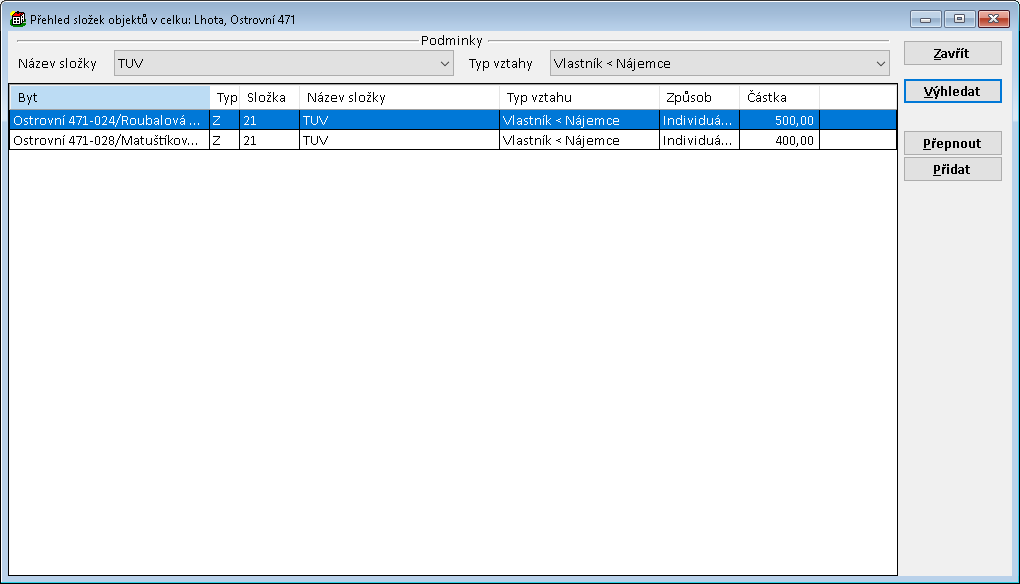This screenshot has height=584, width=1020.
Task: Click the Složka column header
Action: pyautogui.click(x=269, y=98)
